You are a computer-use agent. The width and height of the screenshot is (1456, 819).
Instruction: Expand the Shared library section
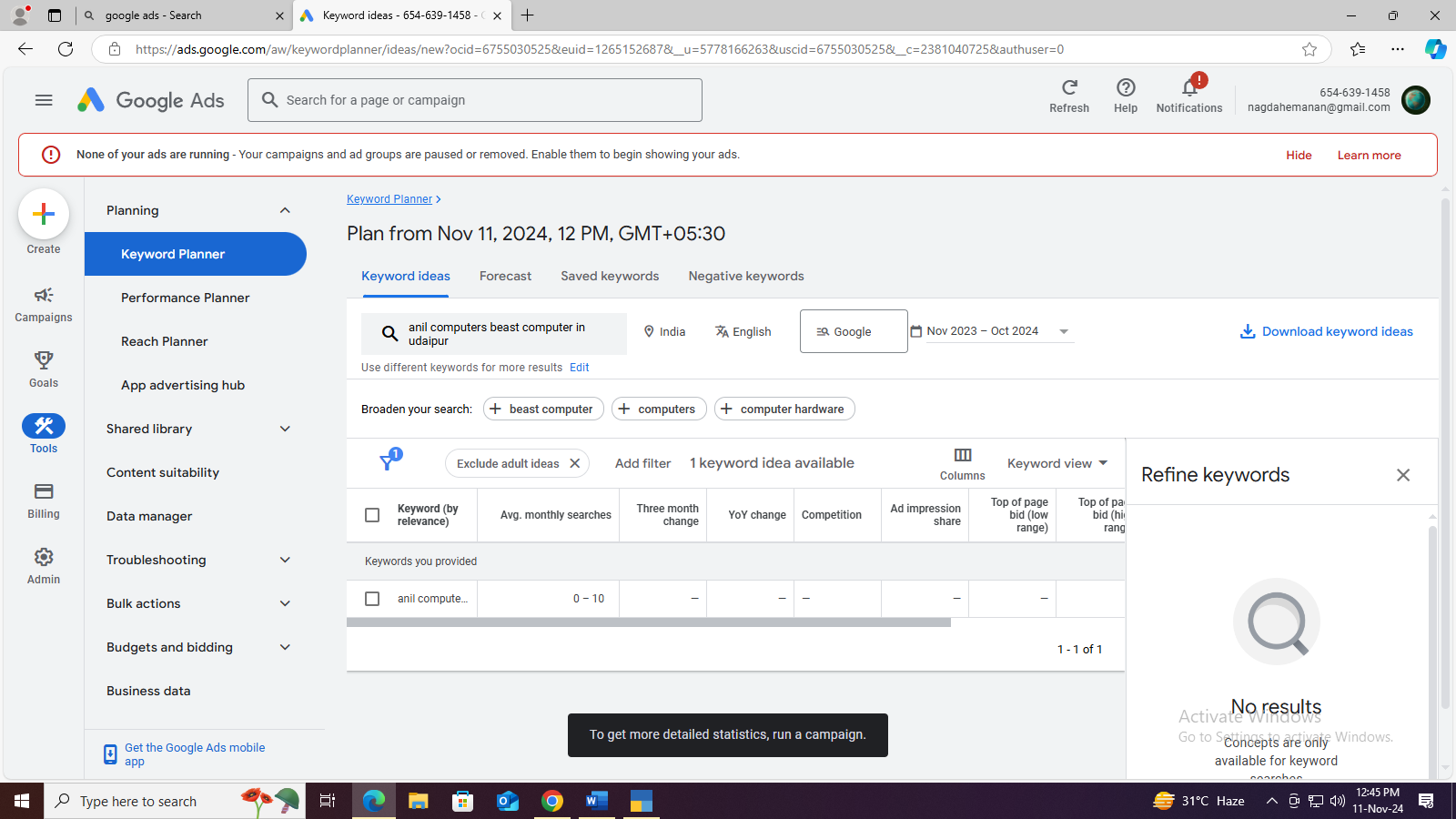285,429
